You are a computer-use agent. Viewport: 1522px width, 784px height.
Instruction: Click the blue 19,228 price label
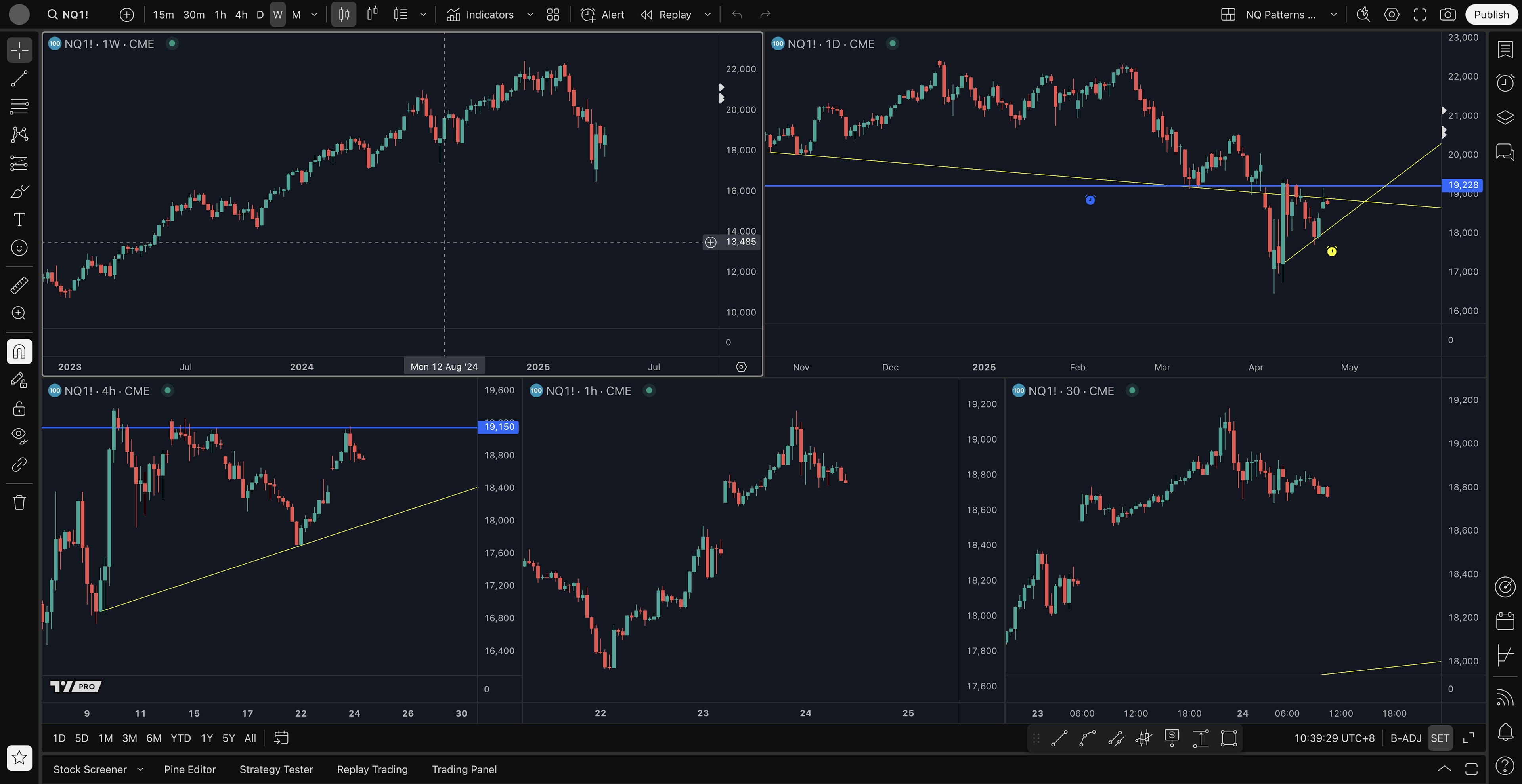coord(1462,185)
